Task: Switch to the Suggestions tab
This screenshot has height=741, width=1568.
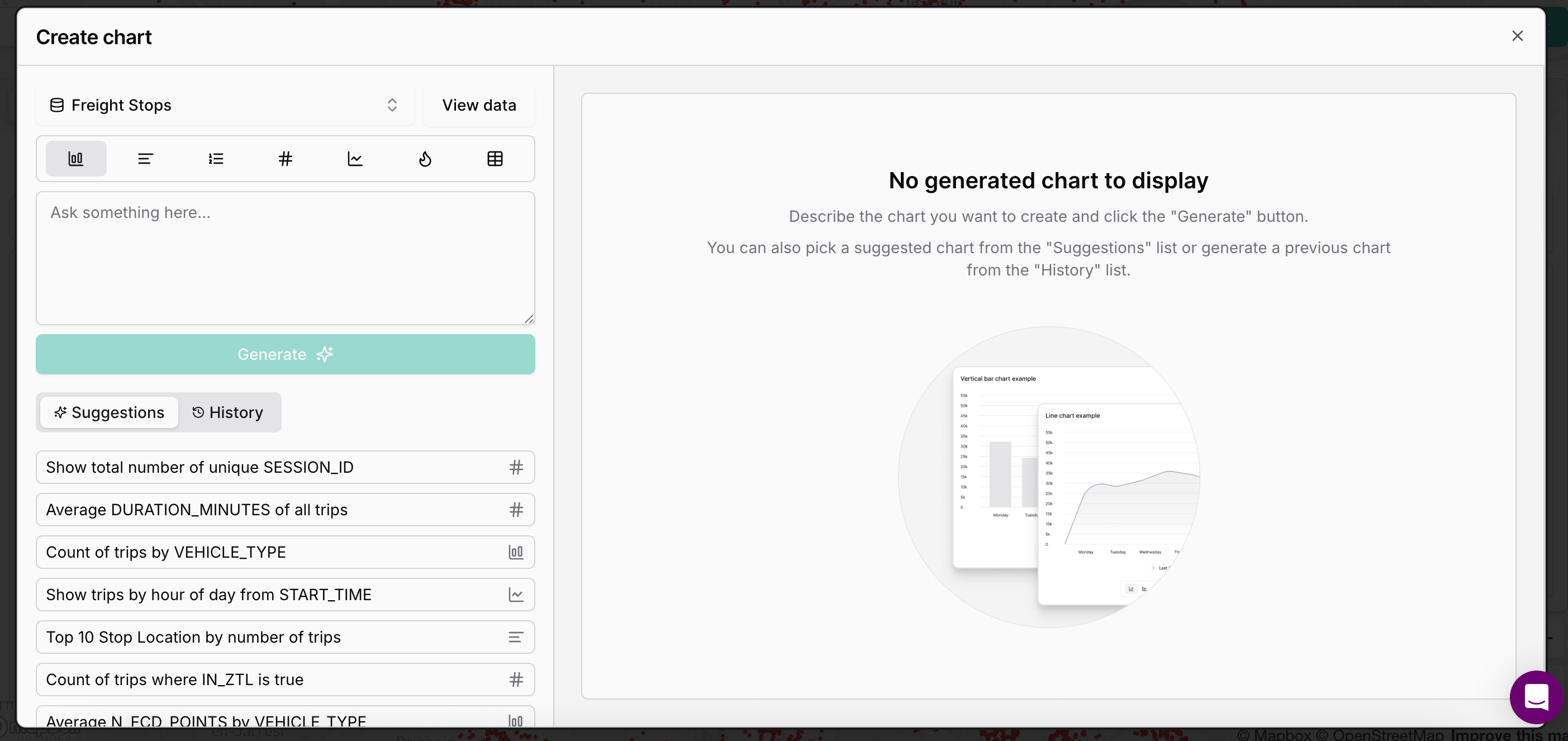Action: pos(110,412)
